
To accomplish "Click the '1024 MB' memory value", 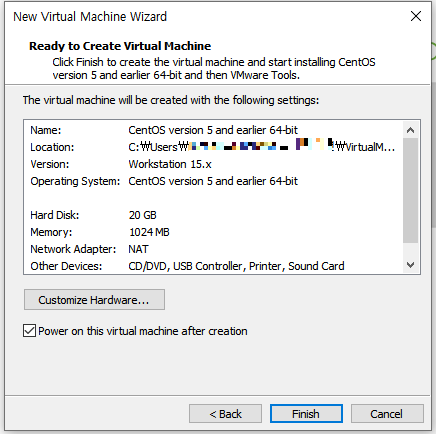I will tap(149, 232).
